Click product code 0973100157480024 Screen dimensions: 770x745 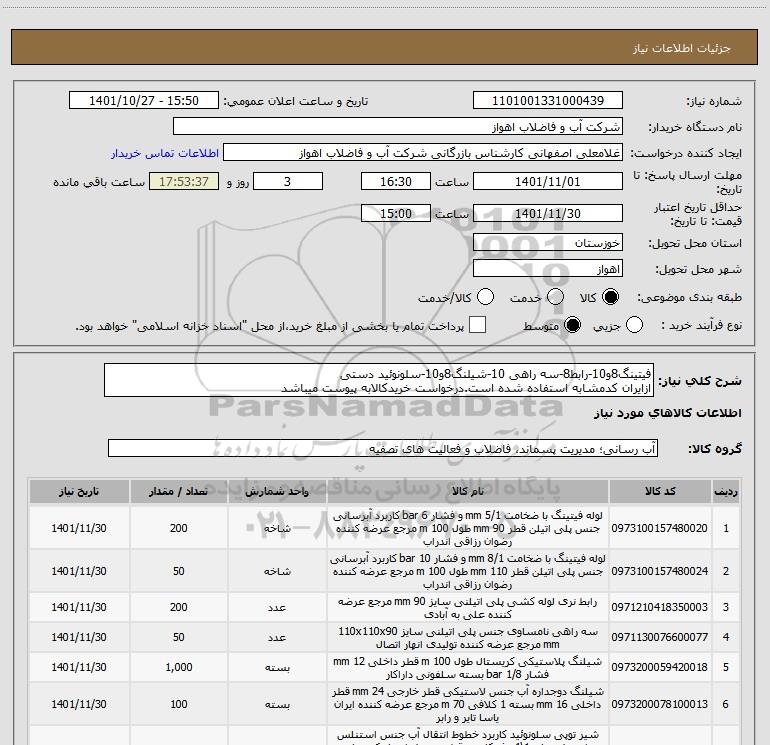660,571
